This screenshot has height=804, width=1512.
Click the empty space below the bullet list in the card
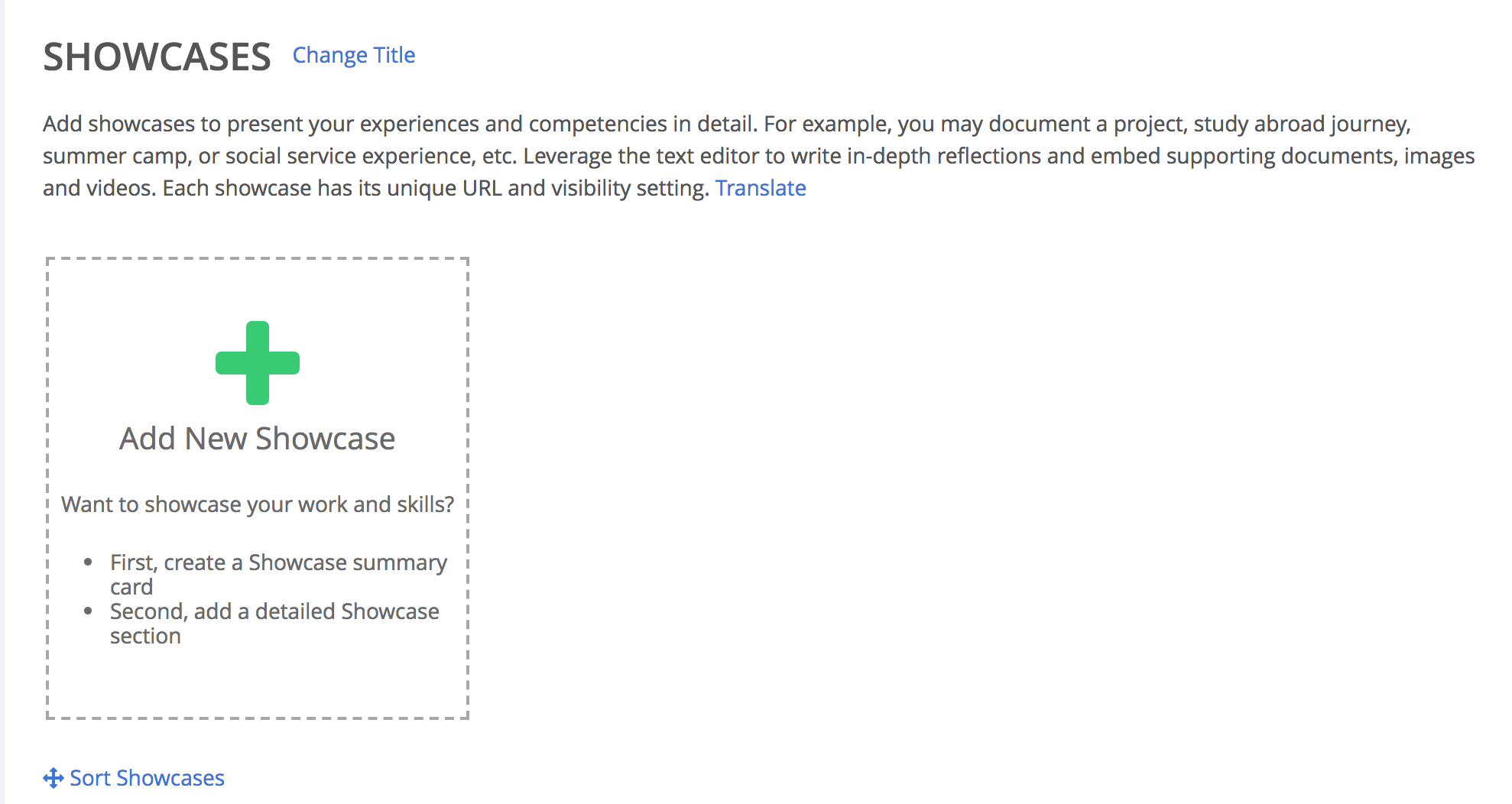[x=258, y=682]
